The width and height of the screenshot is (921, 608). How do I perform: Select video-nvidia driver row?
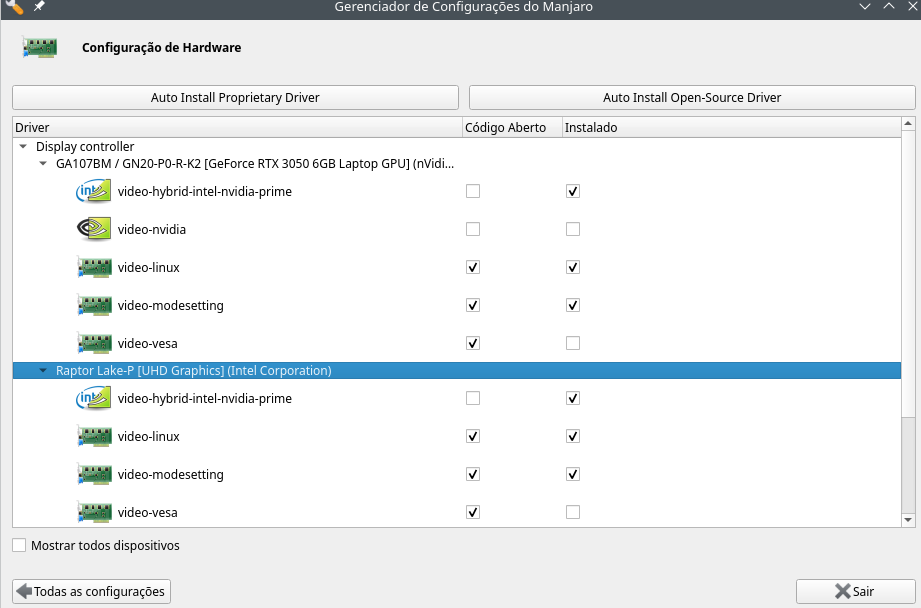pyautogui.click(x=456, y=229)
